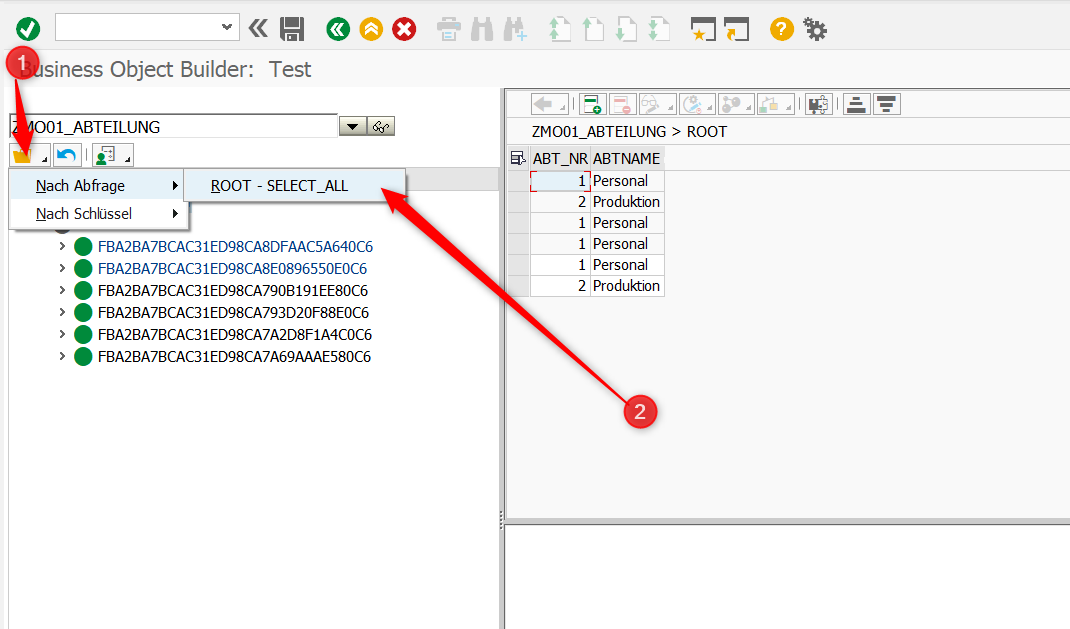1070x629 pixels.
Task: Save using the floppy disk icon
Action: (292, 29)
